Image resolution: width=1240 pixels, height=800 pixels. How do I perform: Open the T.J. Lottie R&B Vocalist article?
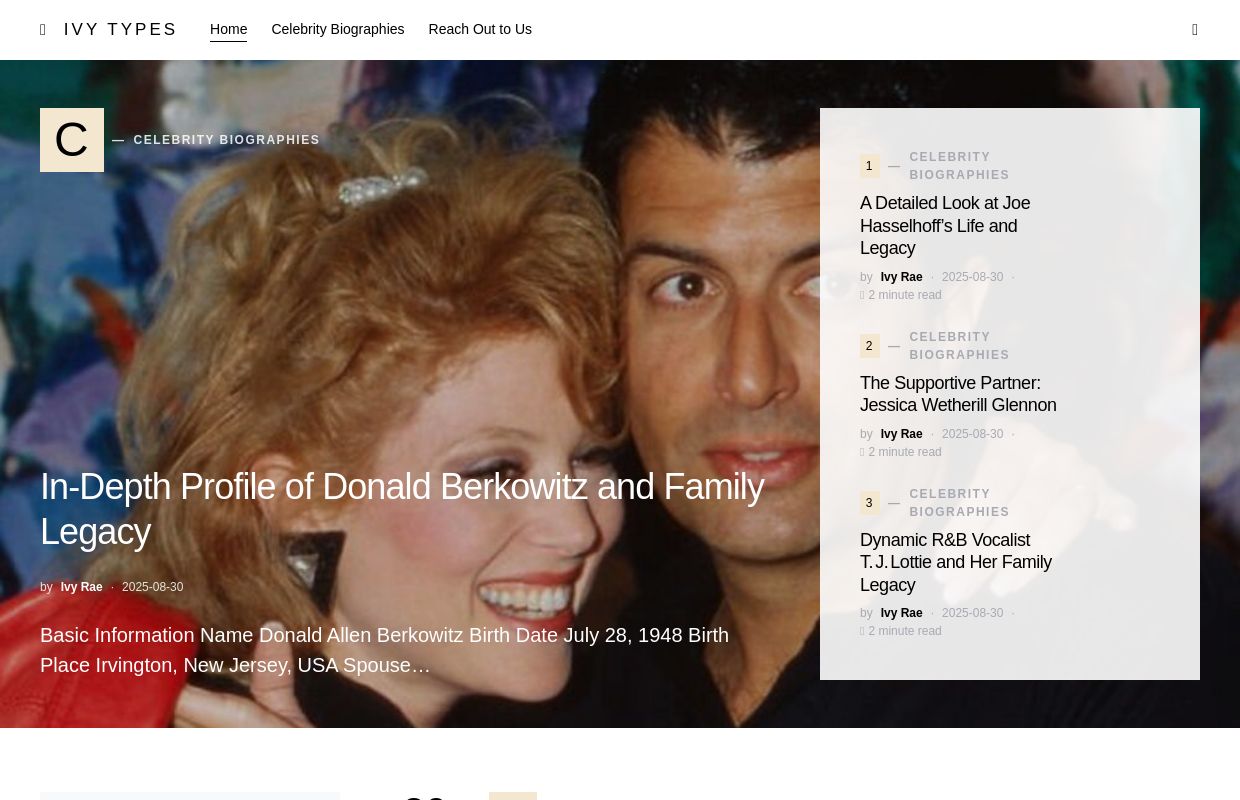956,562
